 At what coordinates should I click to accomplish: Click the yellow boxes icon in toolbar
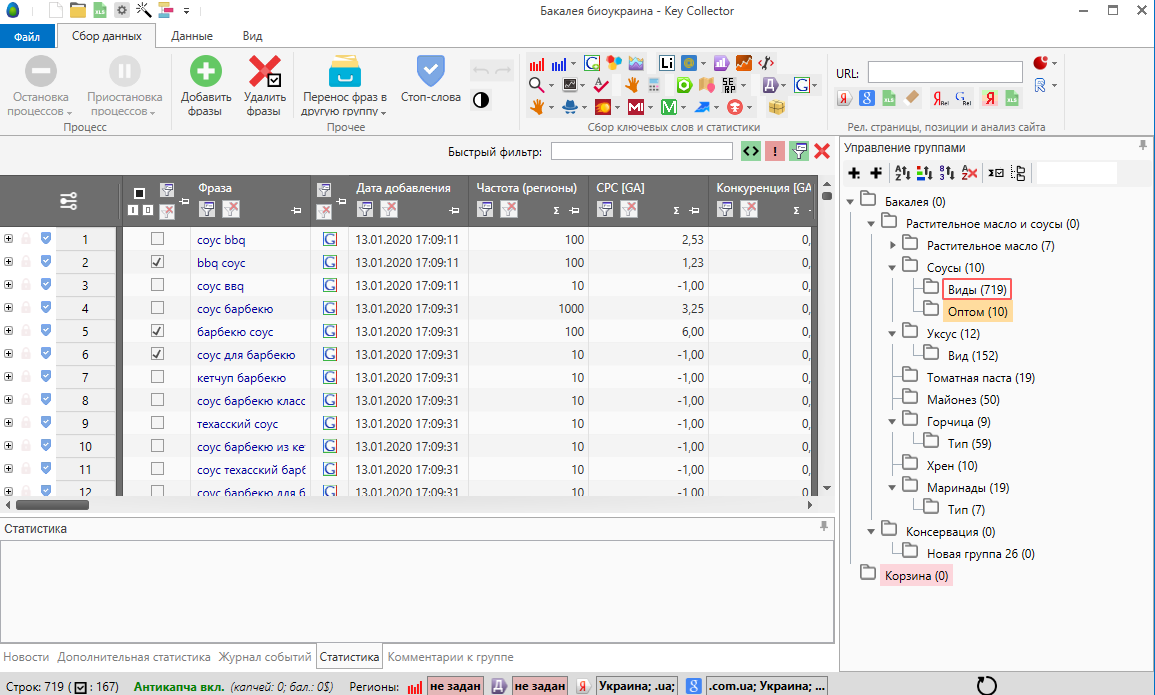click(776, 107)
